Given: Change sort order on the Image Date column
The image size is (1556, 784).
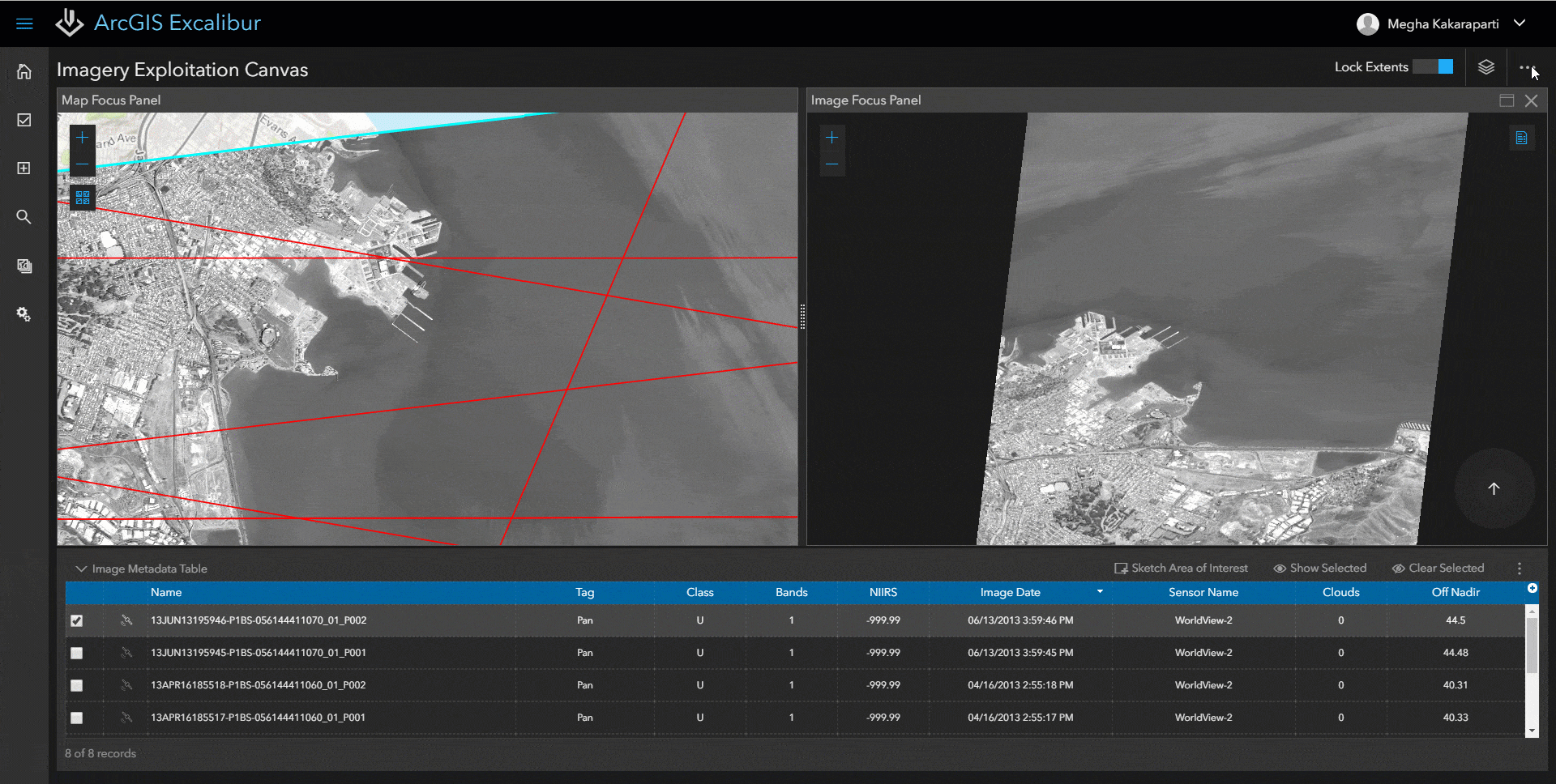Looking at the screenshot, I should (x=1100, y=592).
